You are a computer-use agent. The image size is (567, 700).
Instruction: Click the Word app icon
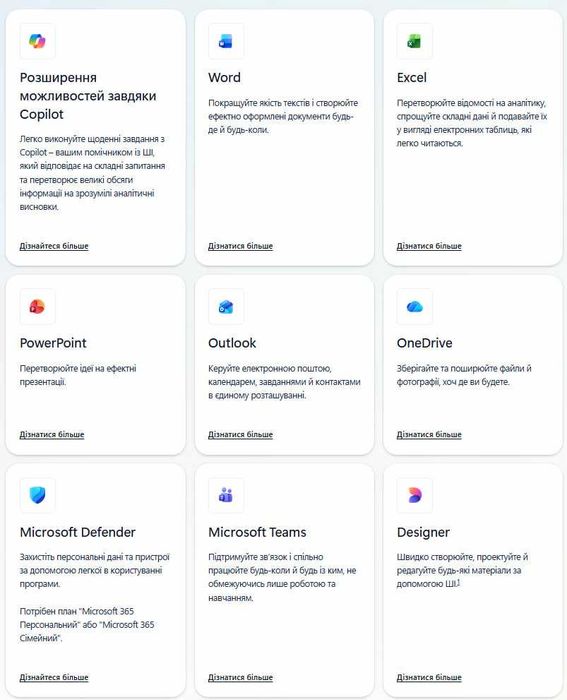click(226, 42)
